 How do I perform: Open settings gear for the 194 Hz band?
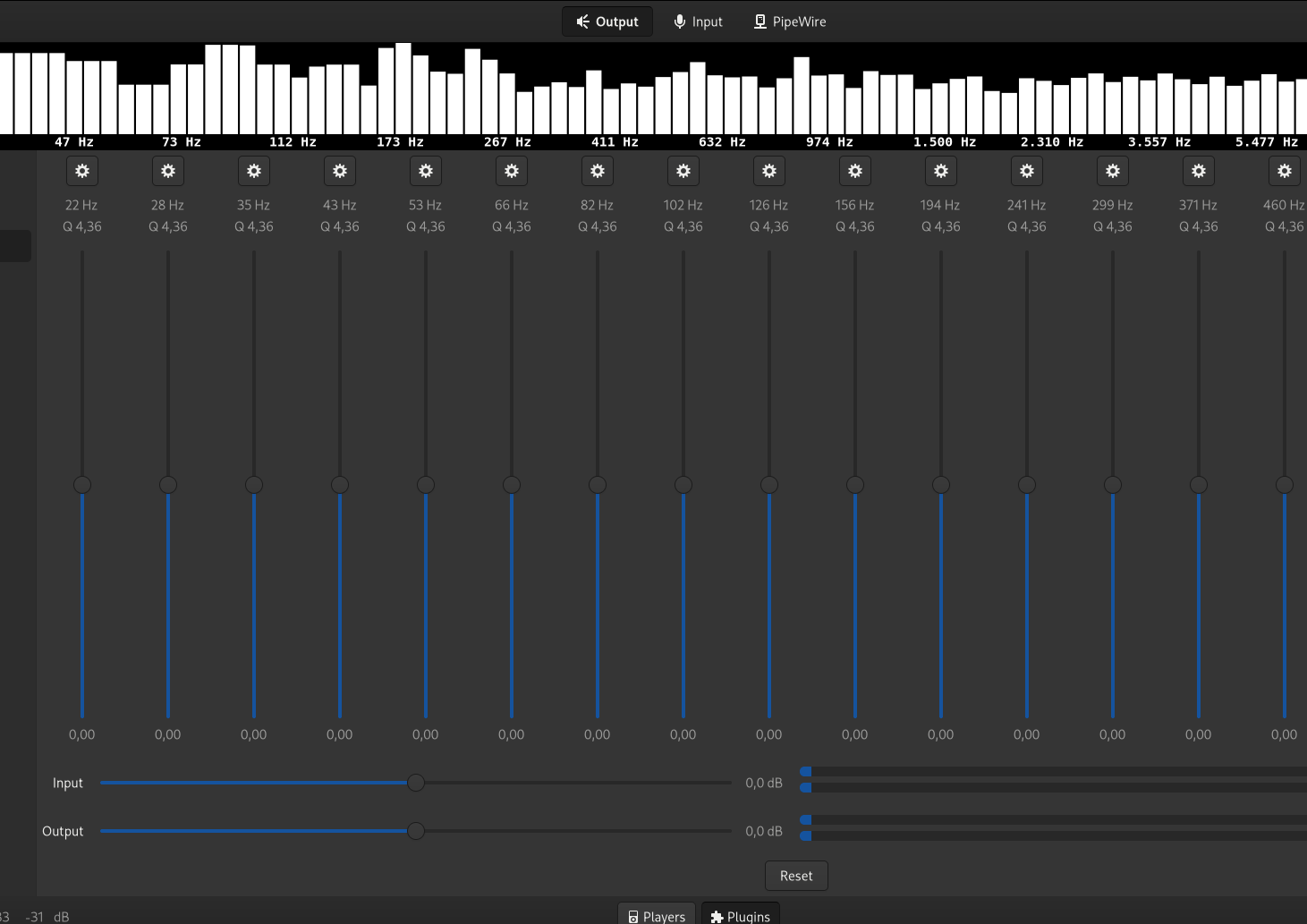click(941, 171)
